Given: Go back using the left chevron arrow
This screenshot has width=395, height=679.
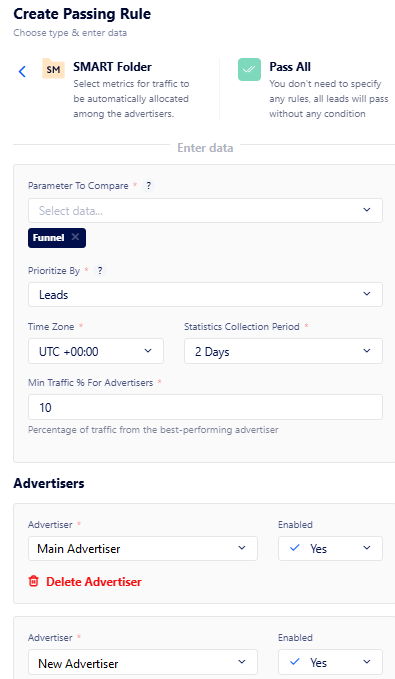Looking at the screenshot, I should [23, 71].
